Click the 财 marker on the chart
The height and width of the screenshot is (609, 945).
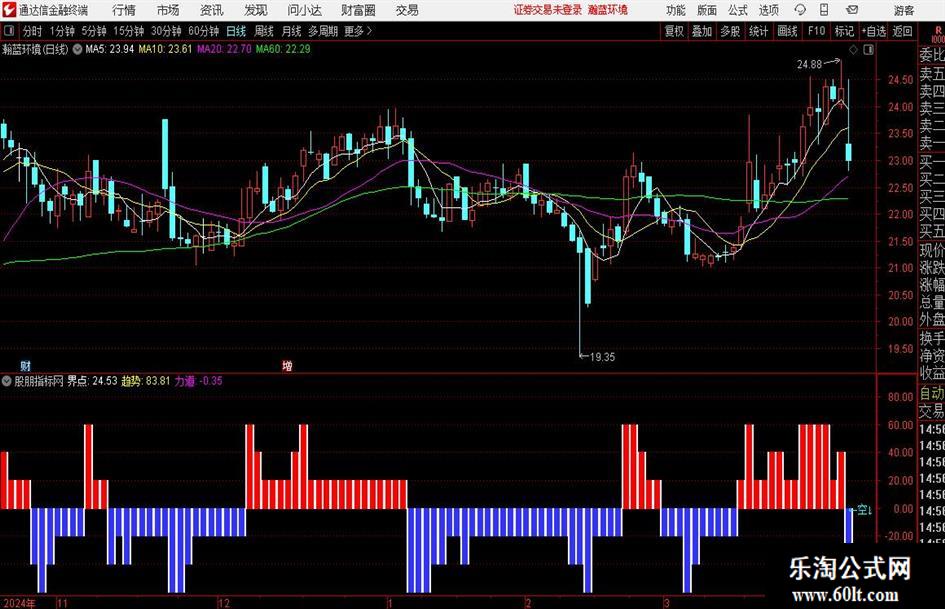point(25,365)
